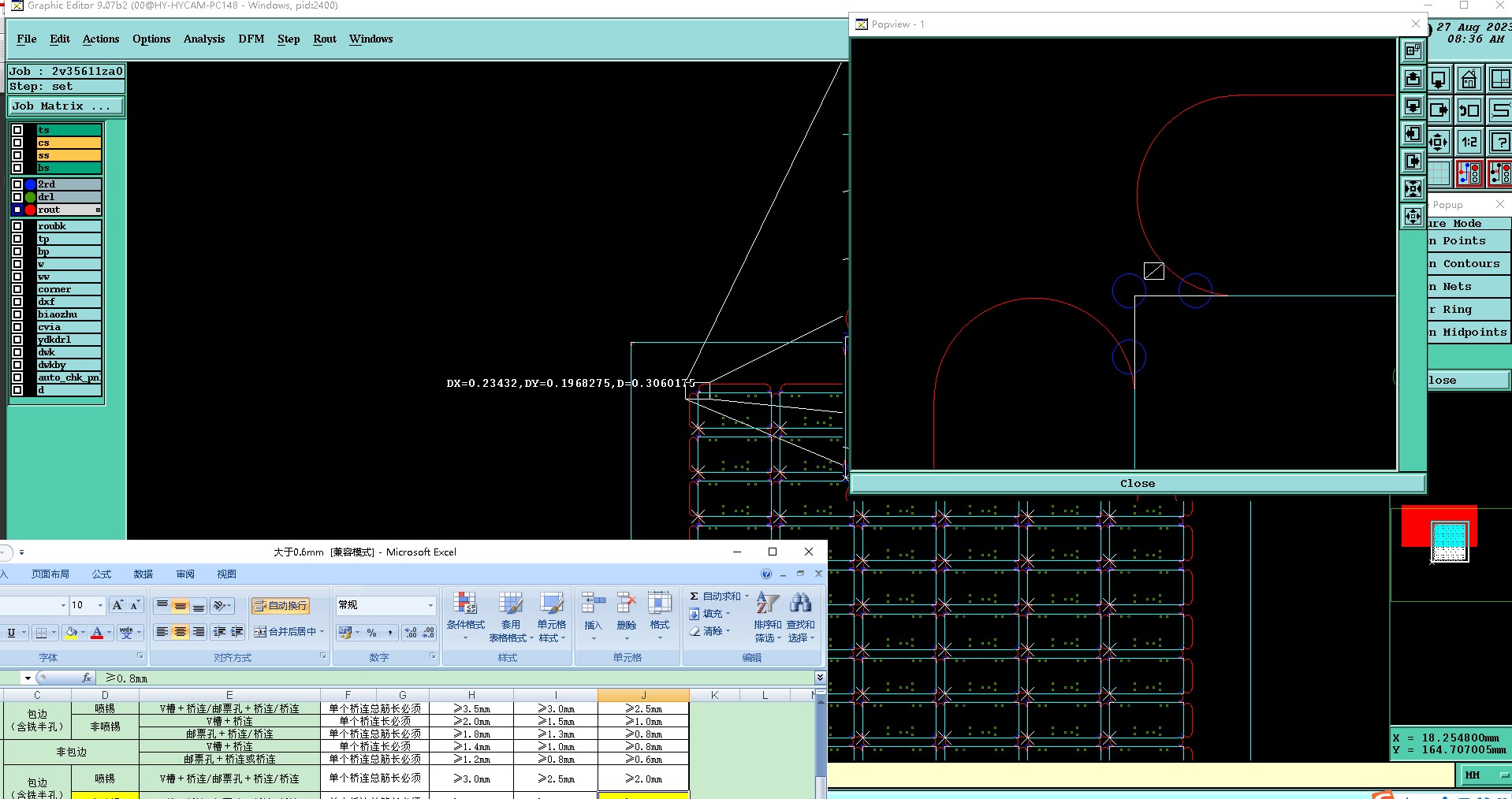Click the Home view house icon

(1469, 80)
